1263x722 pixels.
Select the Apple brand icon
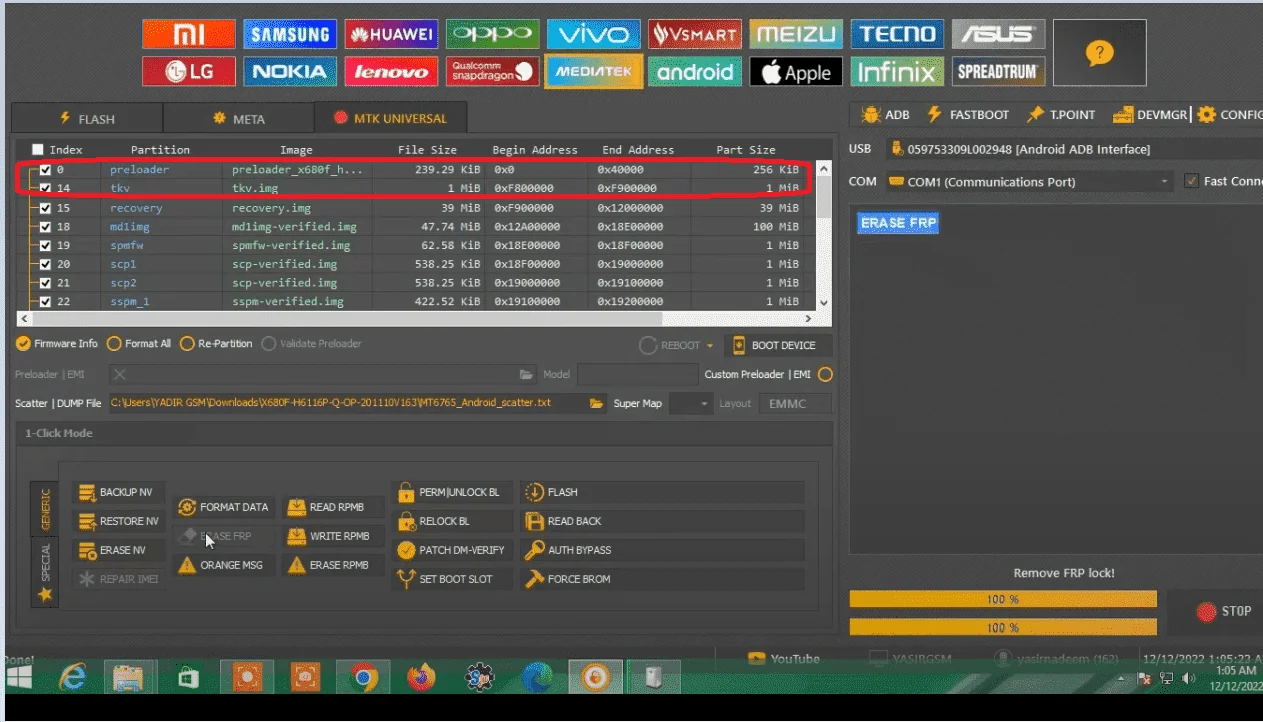tap(795, 72)
